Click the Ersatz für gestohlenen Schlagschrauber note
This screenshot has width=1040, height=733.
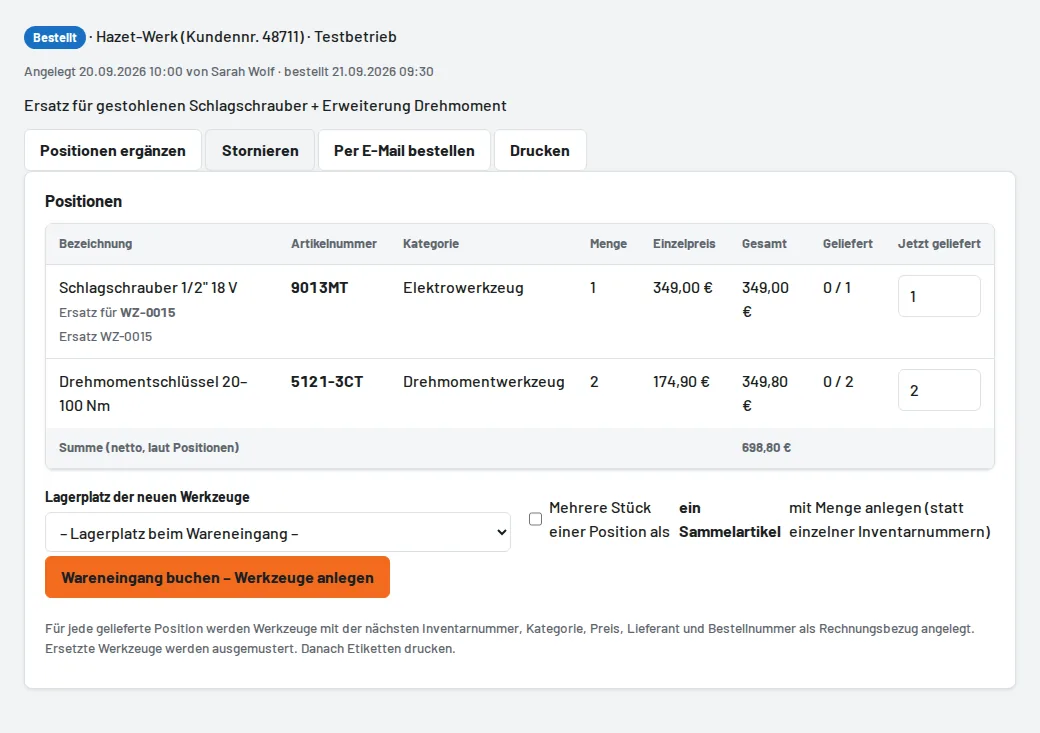(265, 105)
